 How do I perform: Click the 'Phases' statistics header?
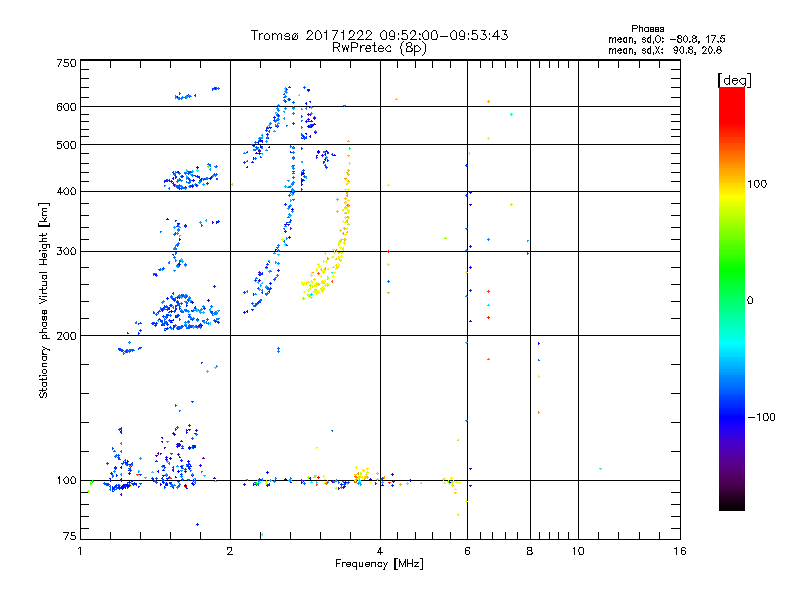click(647, 29)
